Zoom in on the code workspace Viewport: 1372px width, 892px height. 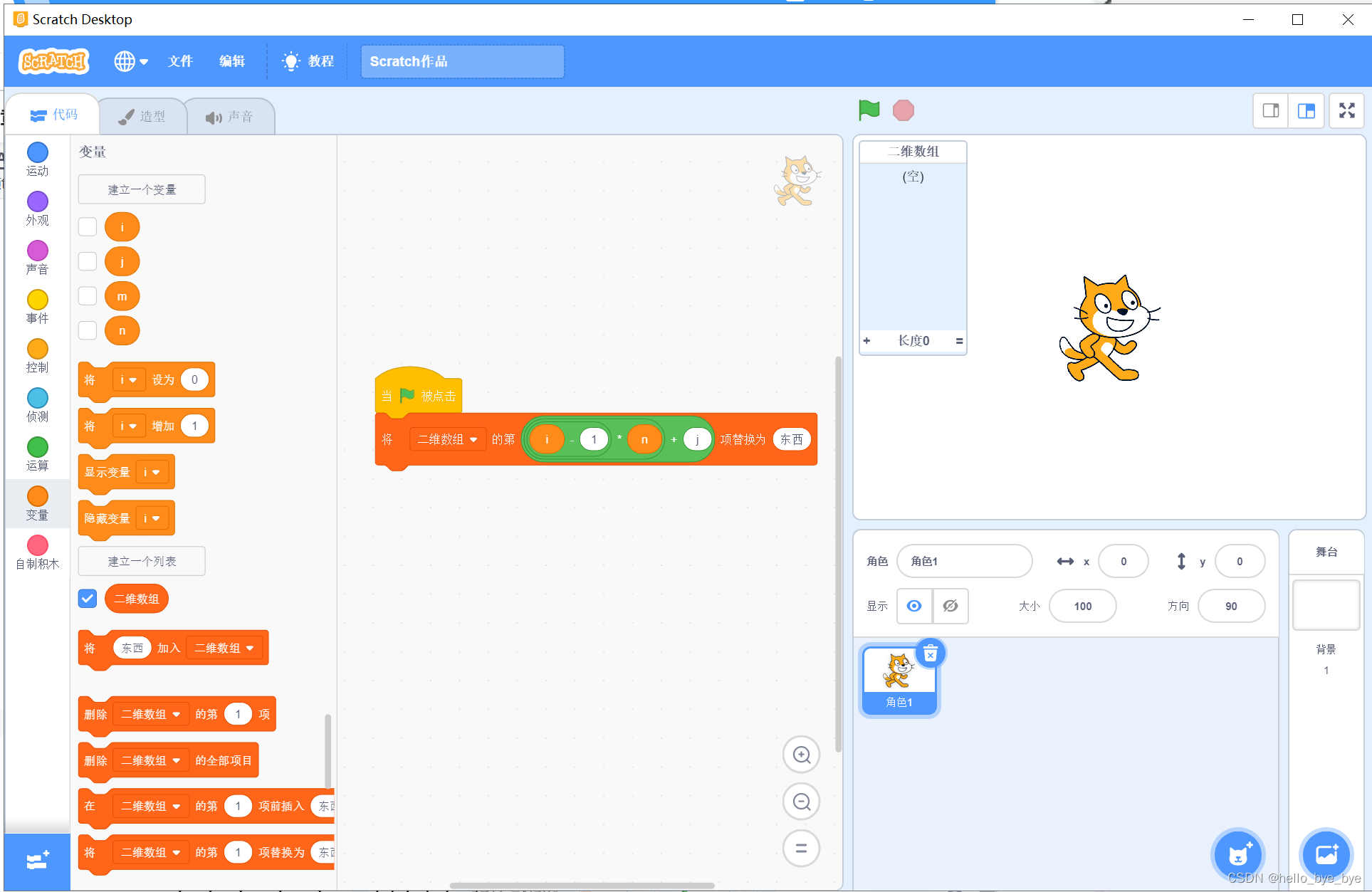[x=801, y=755]
